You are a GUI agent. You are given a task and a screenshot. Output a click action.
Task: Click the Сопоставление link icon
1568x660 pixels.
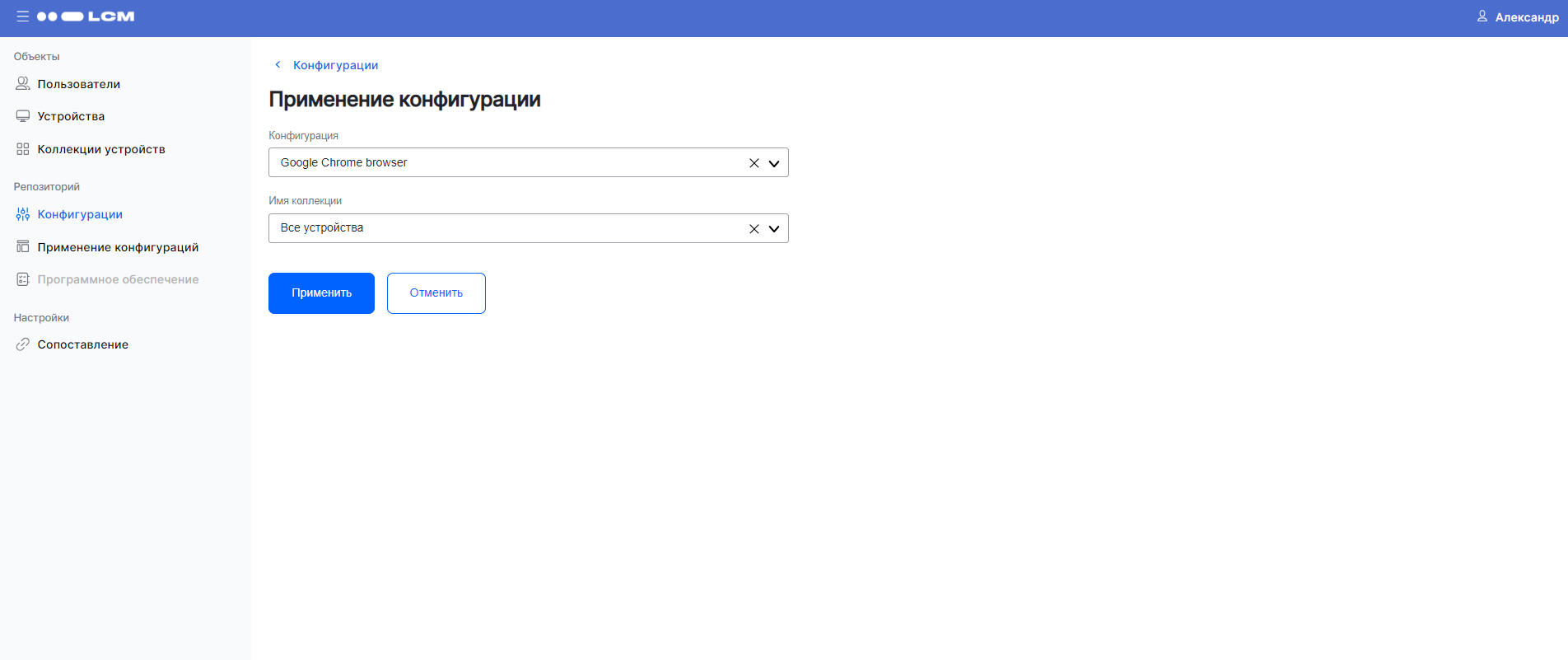click(23, 344)
